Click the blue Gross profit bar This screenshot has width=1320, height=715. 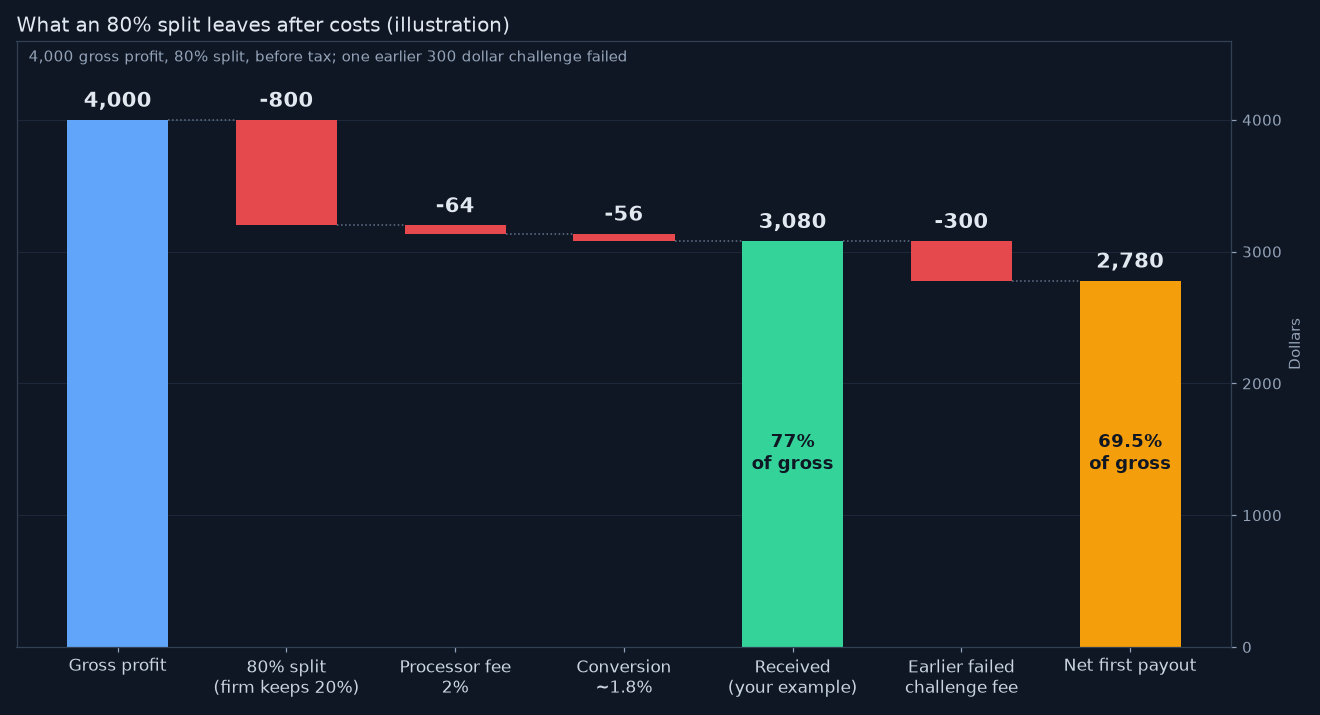click(x=117, y=383)
